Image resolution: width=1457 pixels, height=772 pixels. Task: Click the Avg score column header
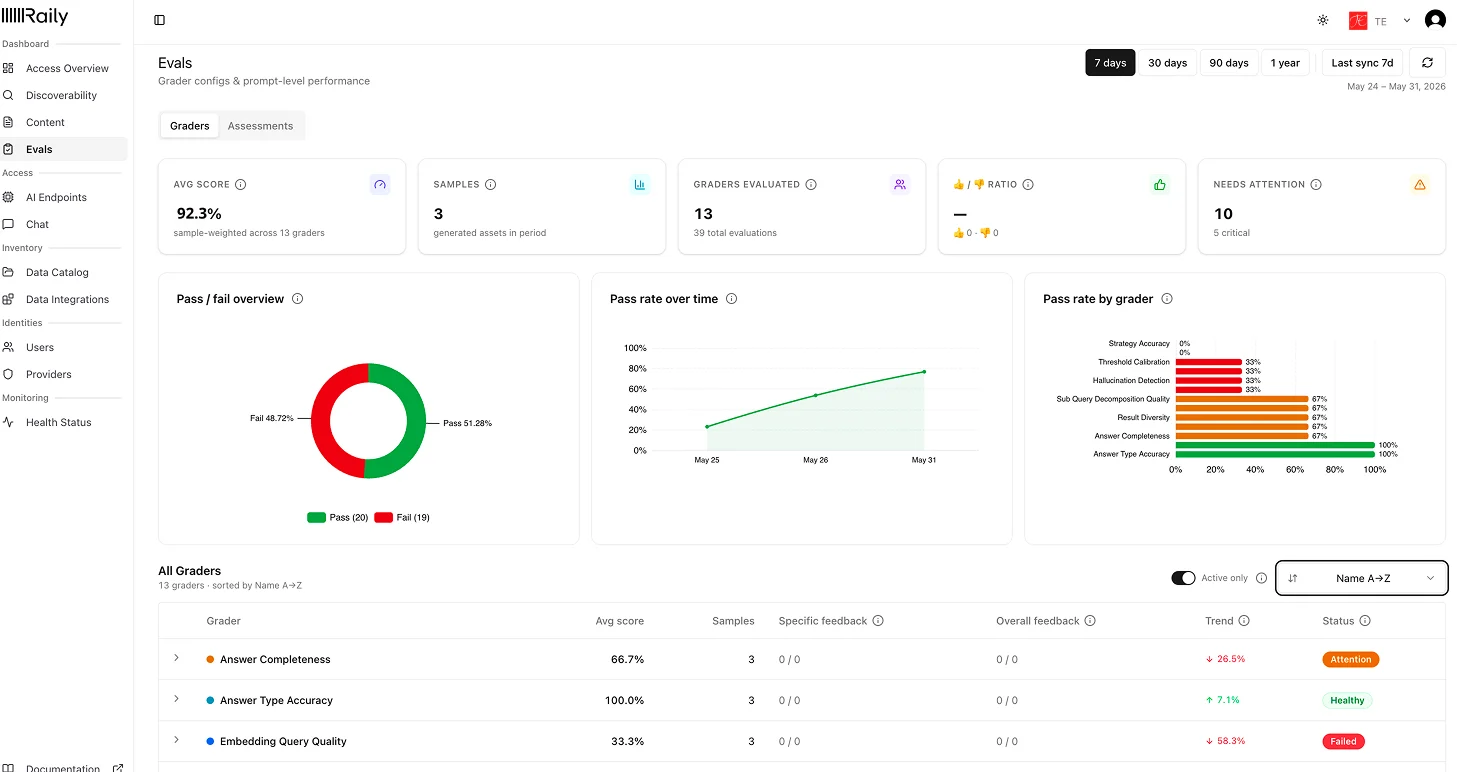pyautogui.click(x=620, y=621)
